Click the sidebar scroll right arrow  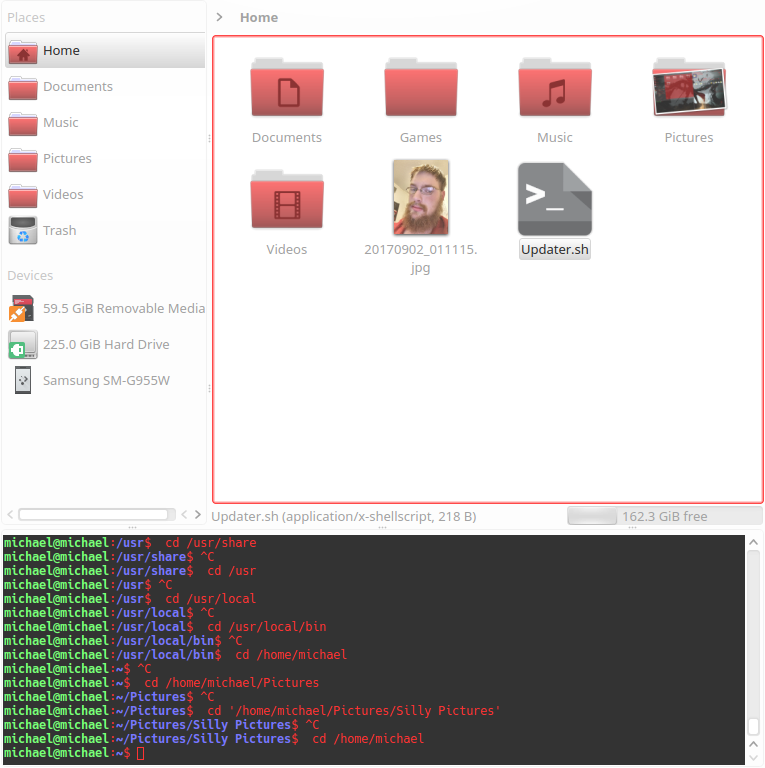click(x=198, y=514)
